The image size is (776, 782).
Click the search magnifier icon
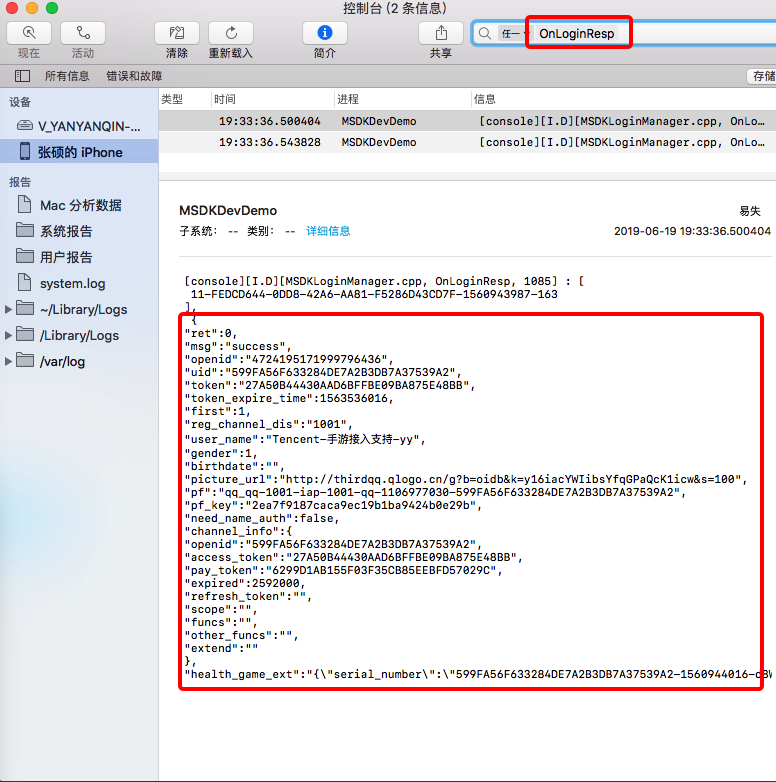click(x=484, y=33)
